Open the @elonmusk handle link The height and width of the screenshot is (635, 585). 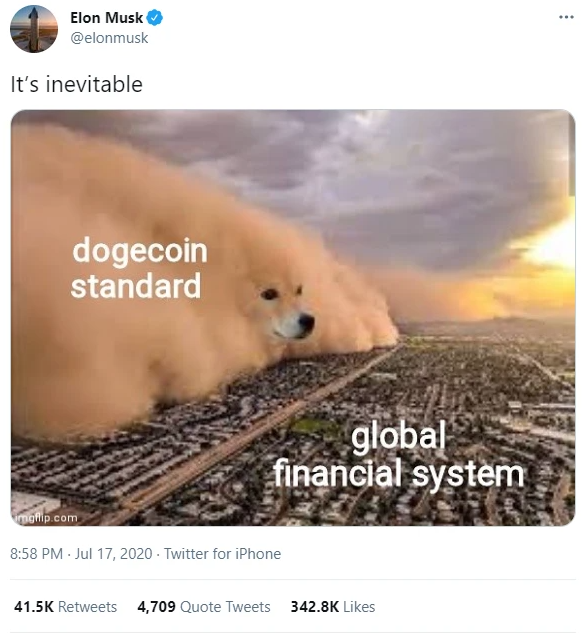click(x=109, y=38)
